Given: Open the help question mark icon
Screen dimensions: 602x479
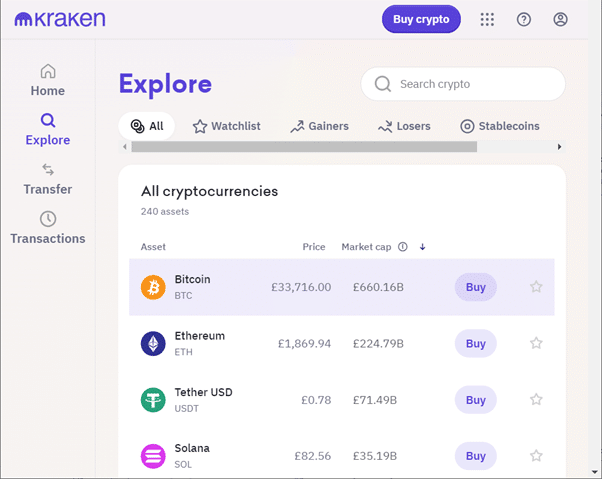Looking at the screenshot, I should pyautogui.click(x=524, y=19).
